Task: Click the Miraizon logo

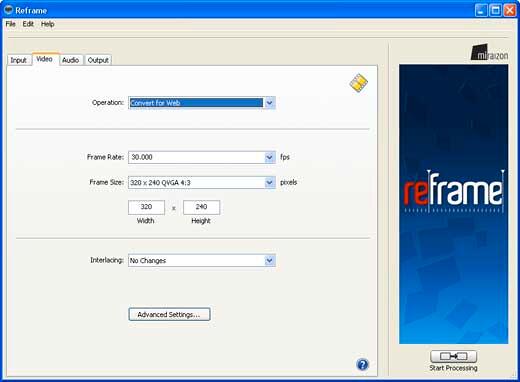Action: [x=489, y=52]
